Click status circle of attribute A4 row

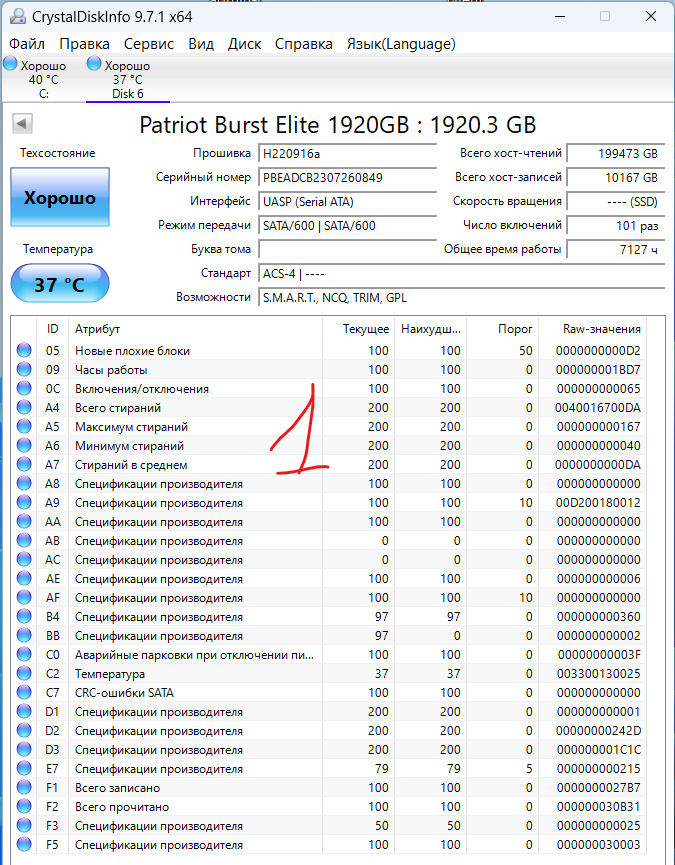click(x=24, y=408)
